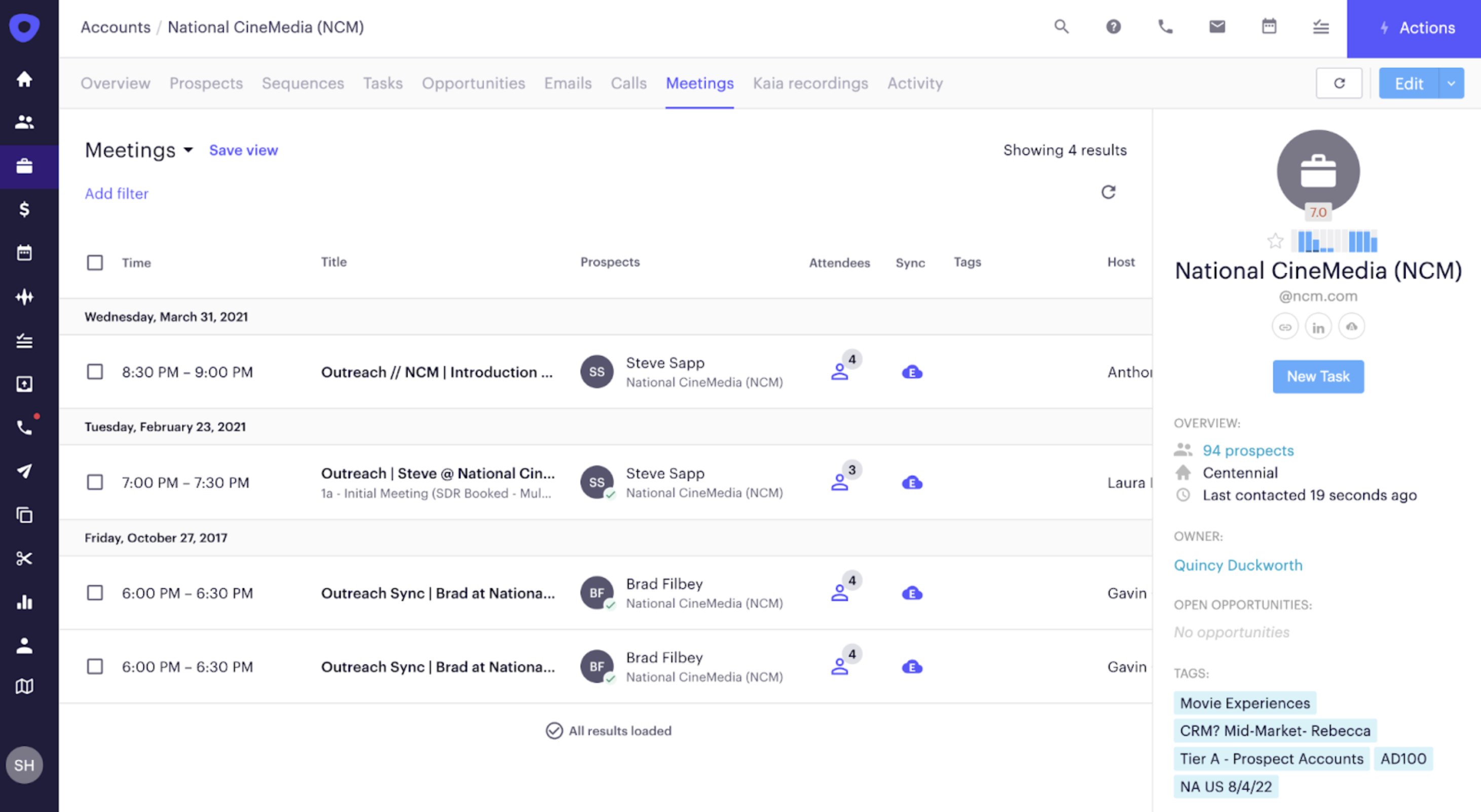Click the New Task button
The image size is (1481, 812).
pos(1318,377)
